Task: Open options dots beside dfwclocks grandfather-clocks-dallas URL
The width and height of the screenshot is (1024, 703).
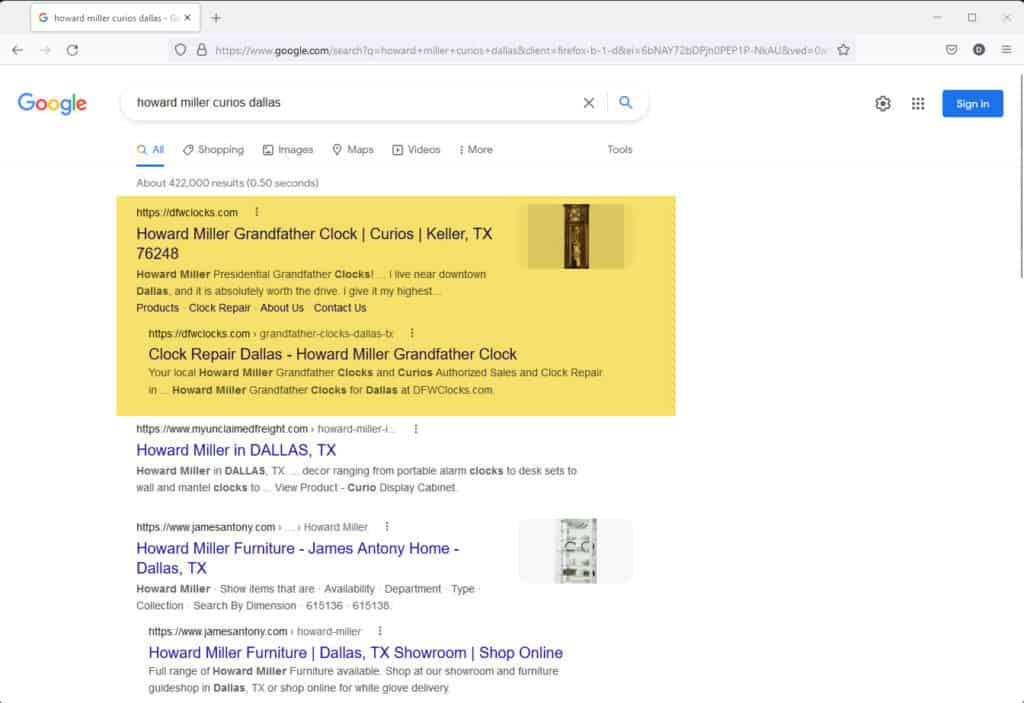Action: [x=412, y=333]
